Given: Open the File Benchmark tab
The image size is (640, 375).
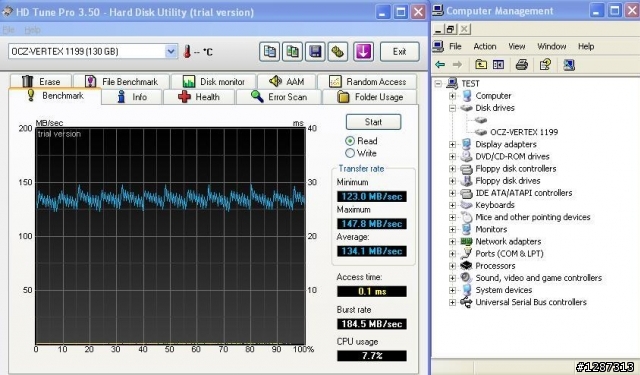Looking at the screenshot, I should click(x=121, y=82).
